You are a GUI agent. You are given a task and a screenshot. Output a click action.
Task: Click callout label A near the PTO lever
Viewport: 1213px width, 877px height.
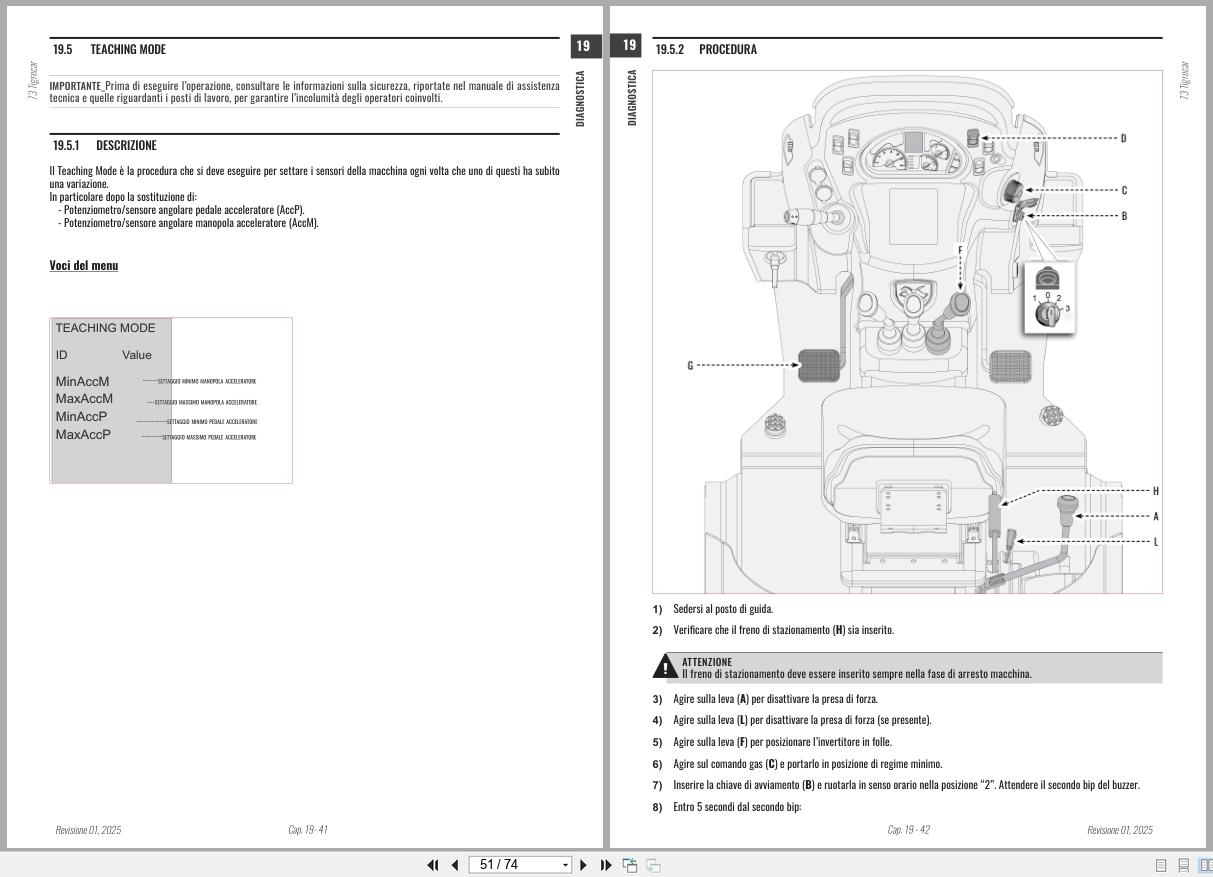(x=1156, y=516)
